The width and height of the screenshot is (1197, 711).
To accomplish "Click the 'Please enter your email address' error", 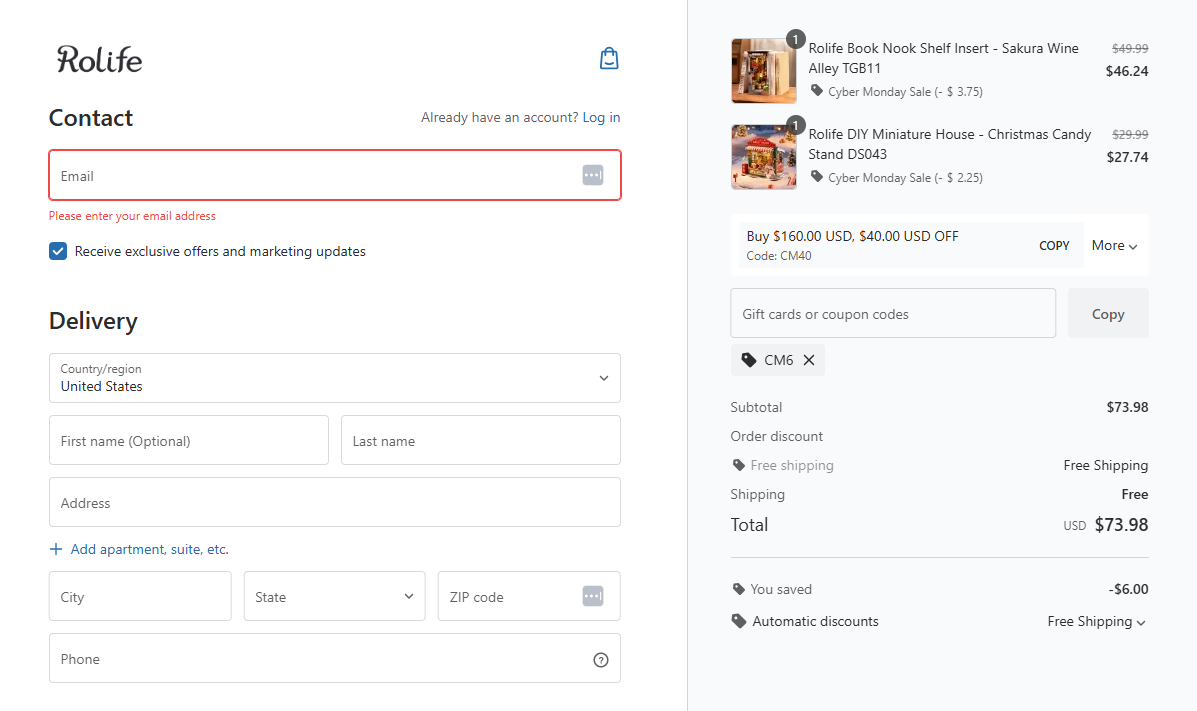I will click(132, 216).
